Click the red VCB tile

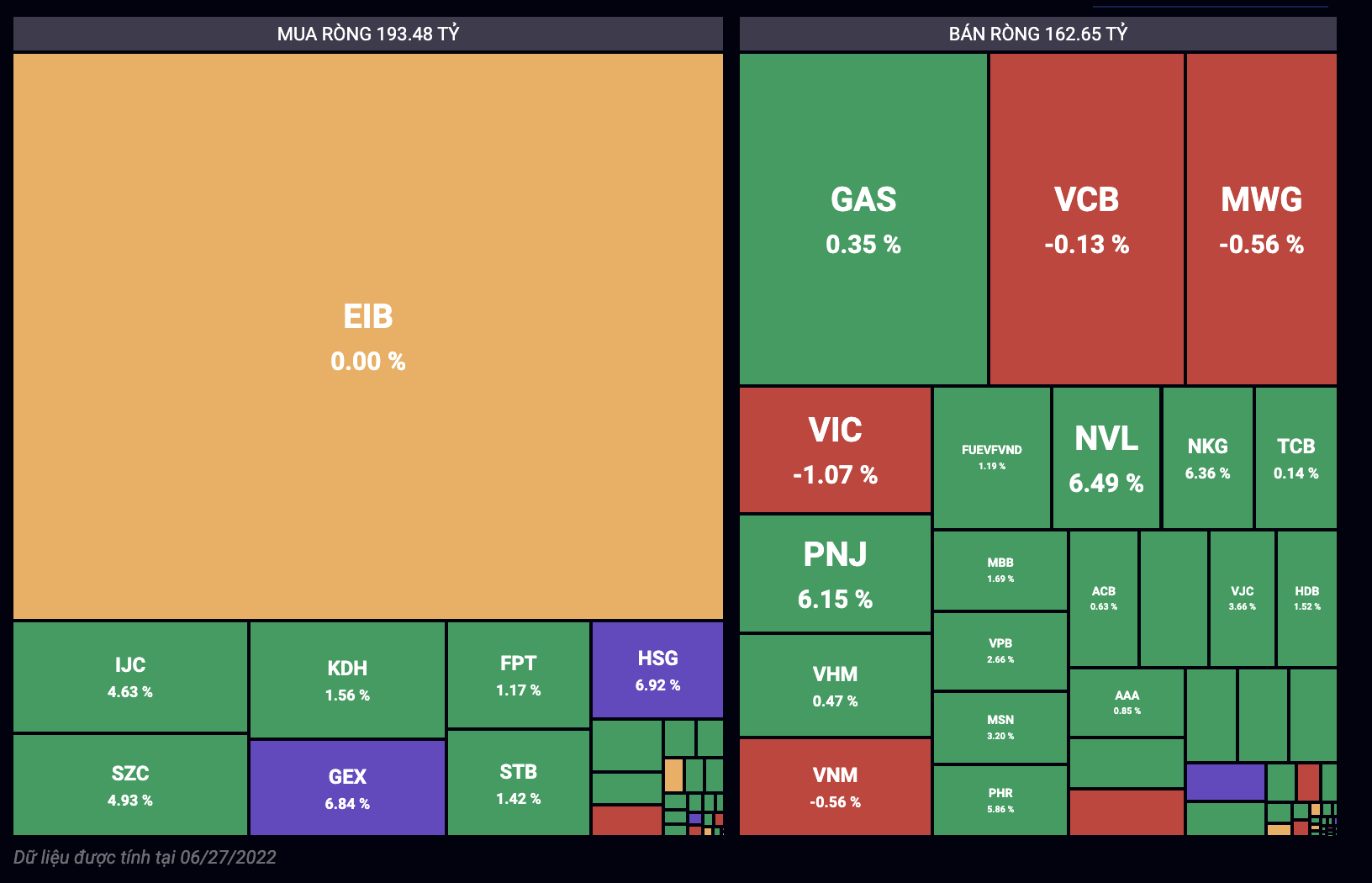1087,219
